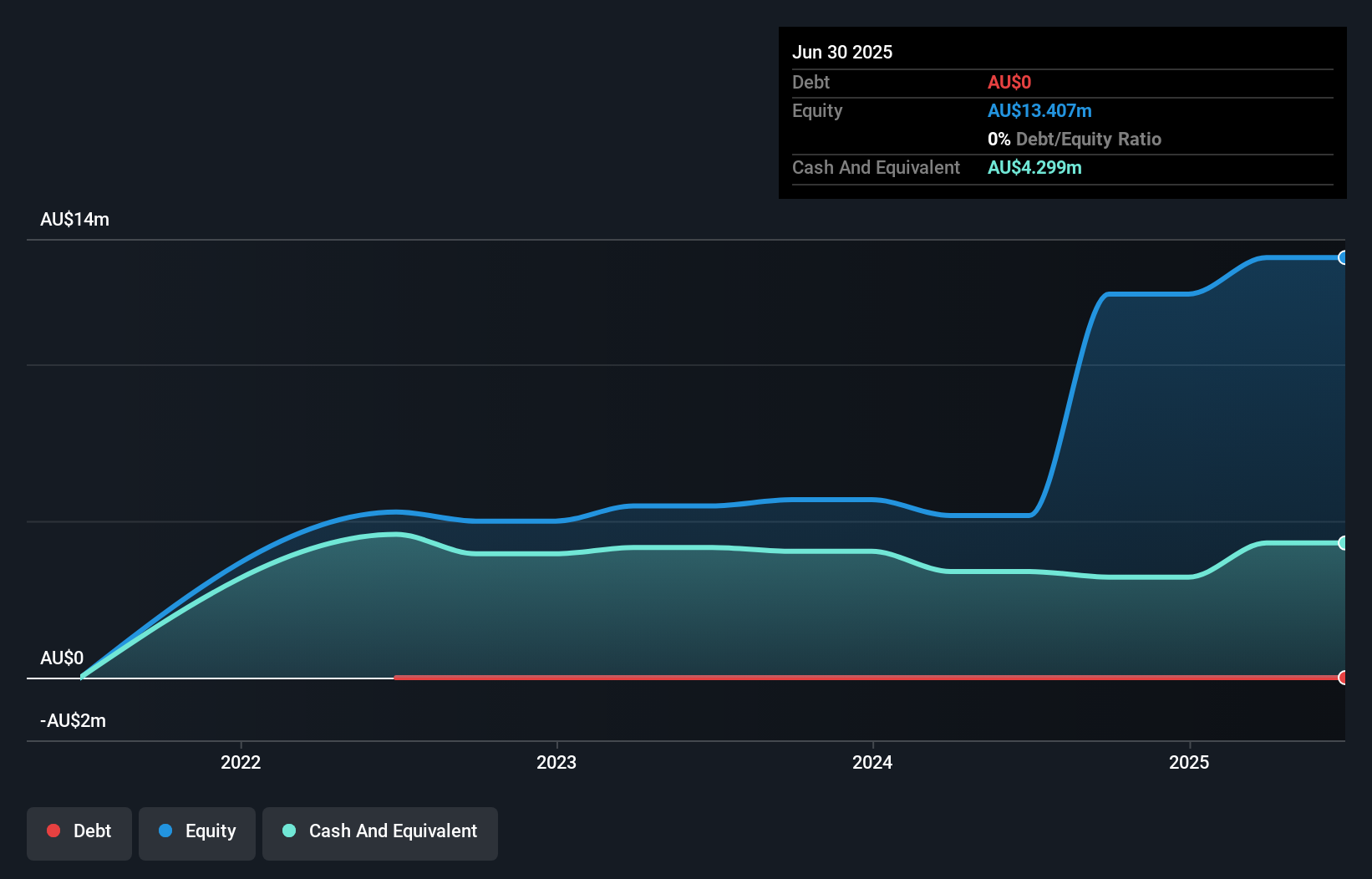Click the red AU$0 Debt value in tooltip

[1009, 82]
